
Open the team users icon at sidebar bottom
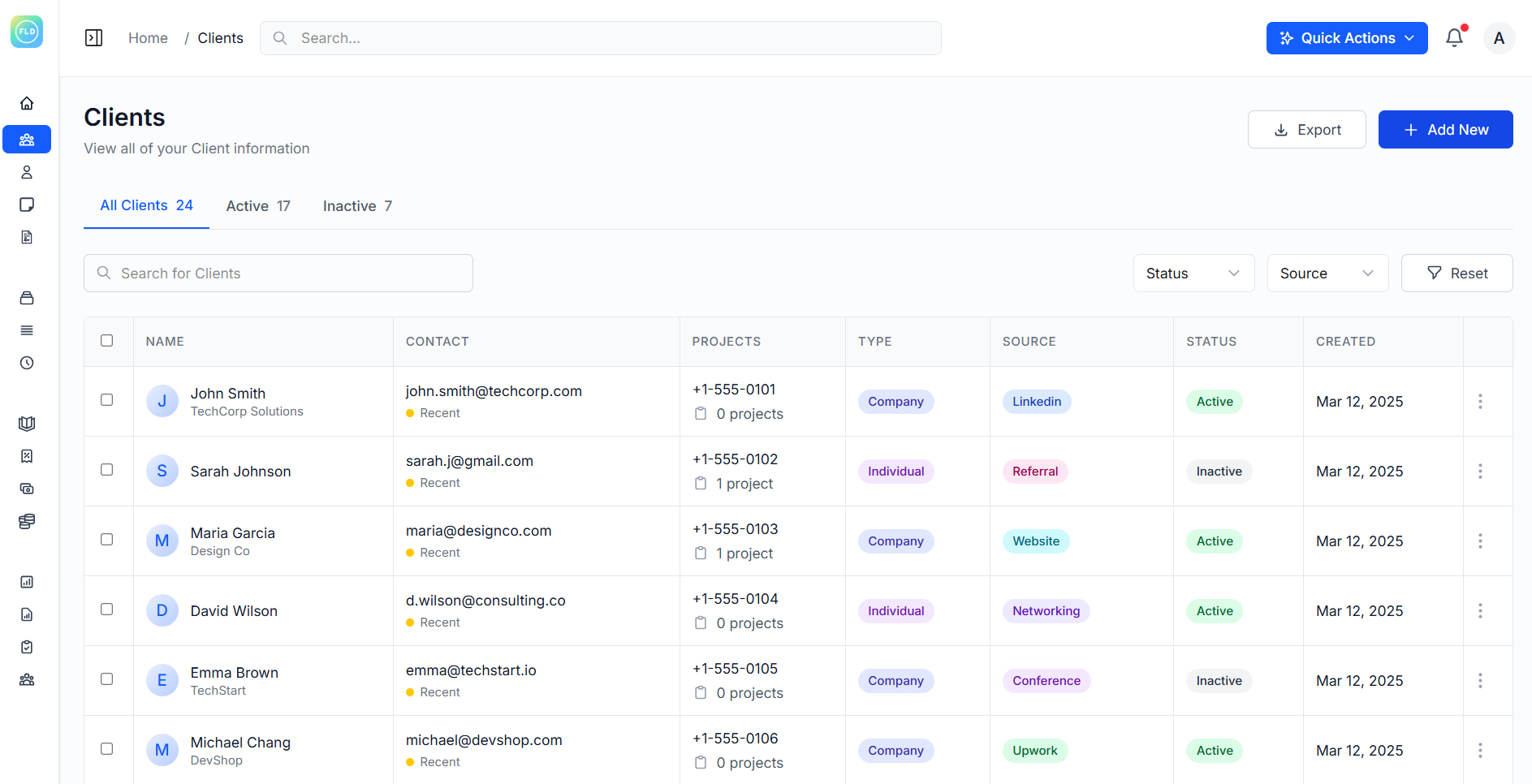click(x=27, y=679)
